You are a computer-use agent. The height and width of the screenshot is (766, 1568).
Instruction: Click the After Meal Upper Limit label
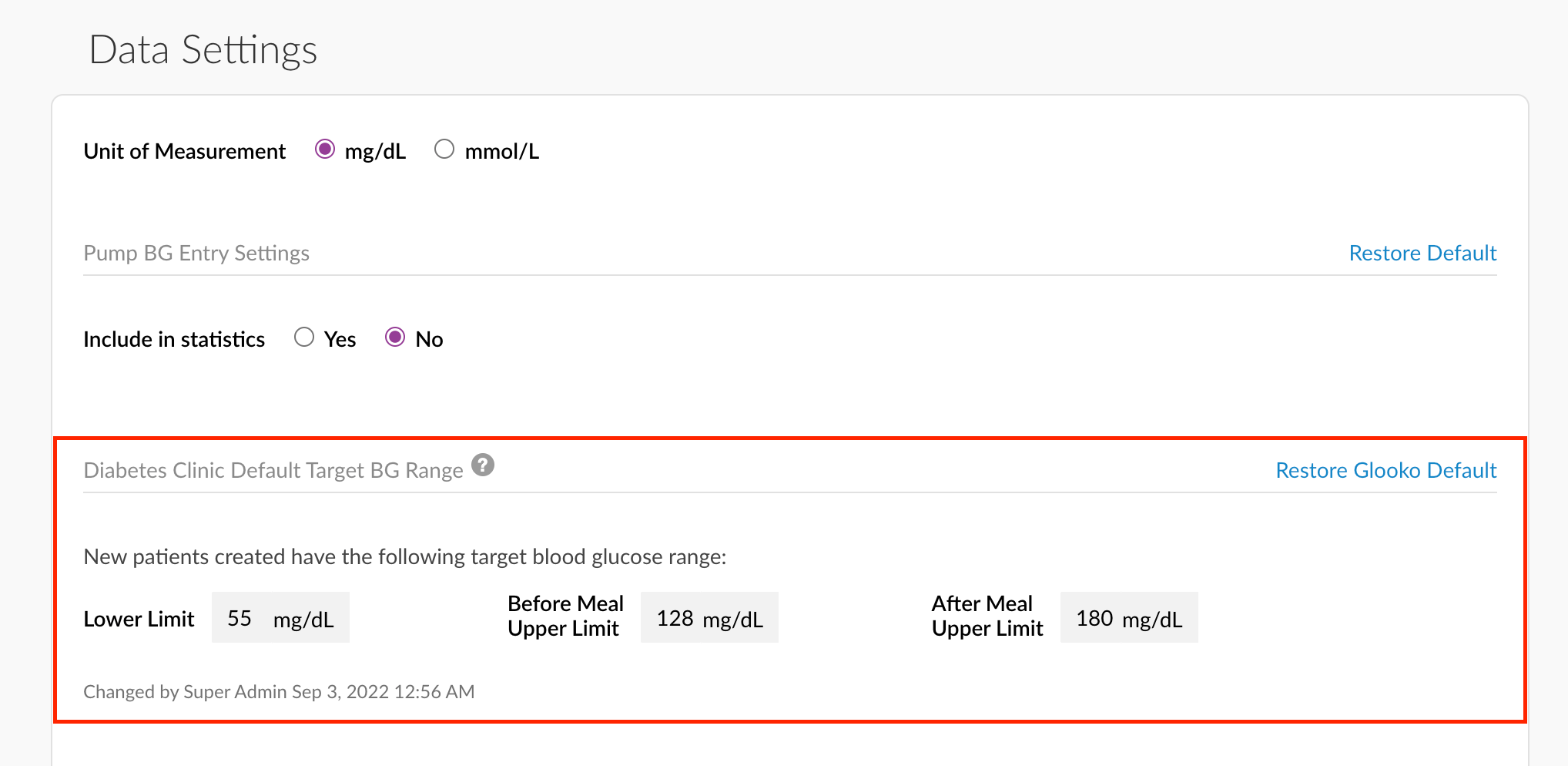[987, 616]
